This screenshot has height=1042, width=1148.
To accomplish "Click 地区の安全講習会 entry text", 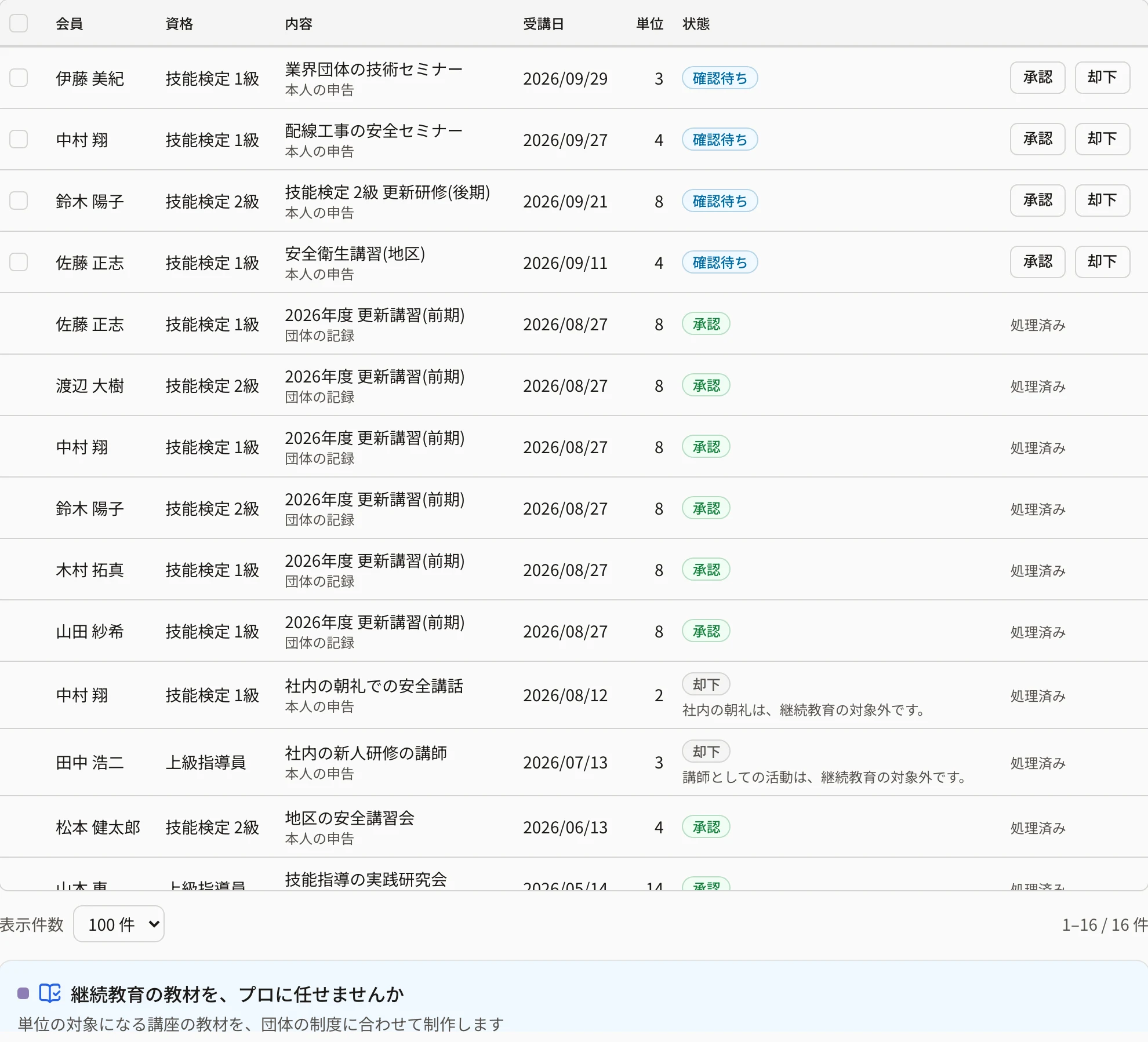I will [350, 818].
